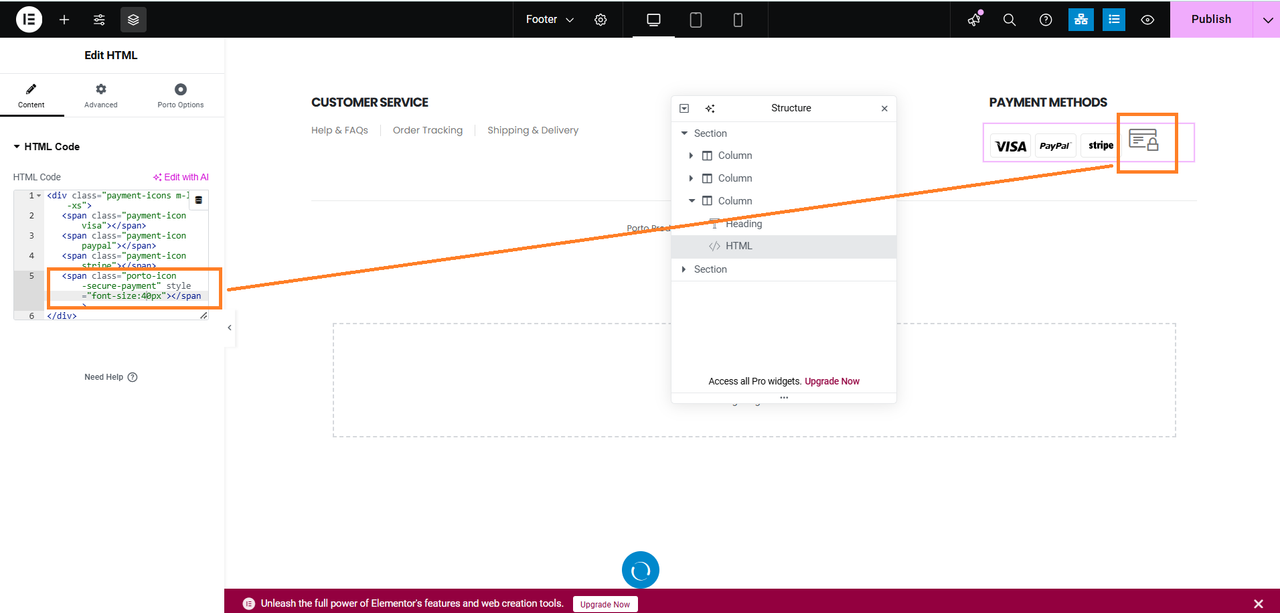1280x613 pixels.
Task: Select Payment Methods heading
Action: (x=1048, y=102)
